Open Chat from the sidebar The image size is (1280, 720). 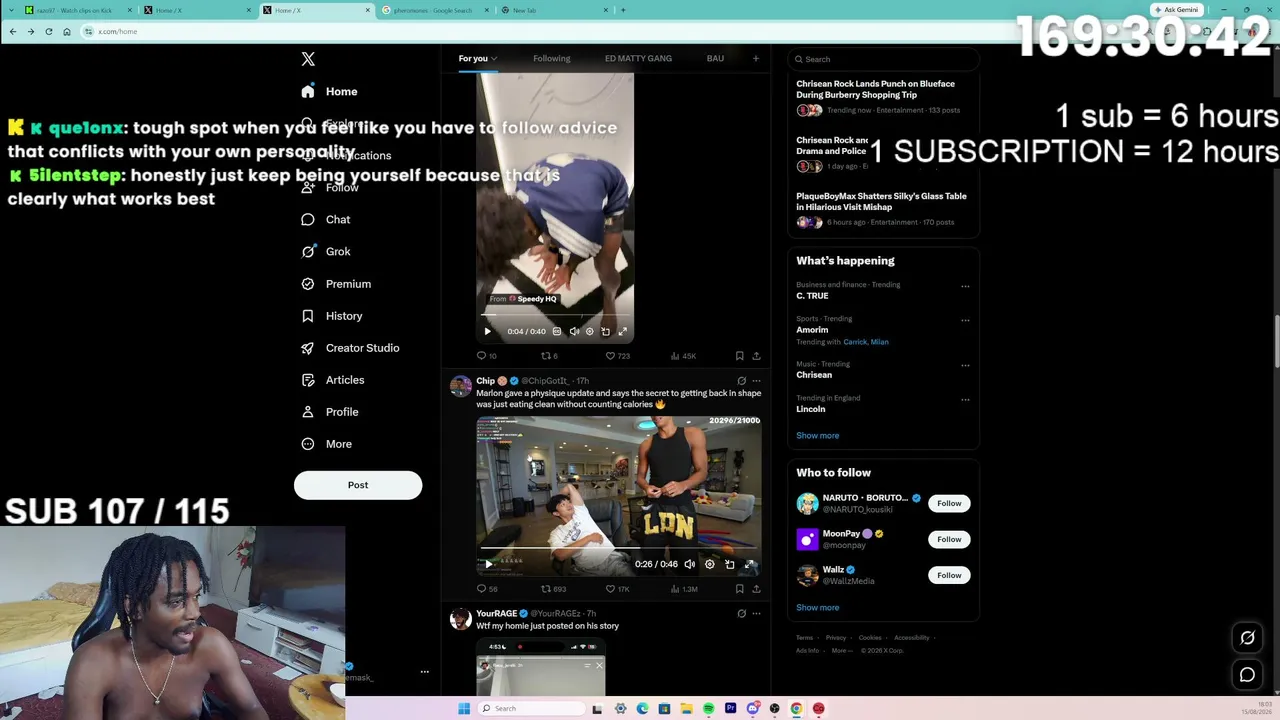click(x=326, y=219)
